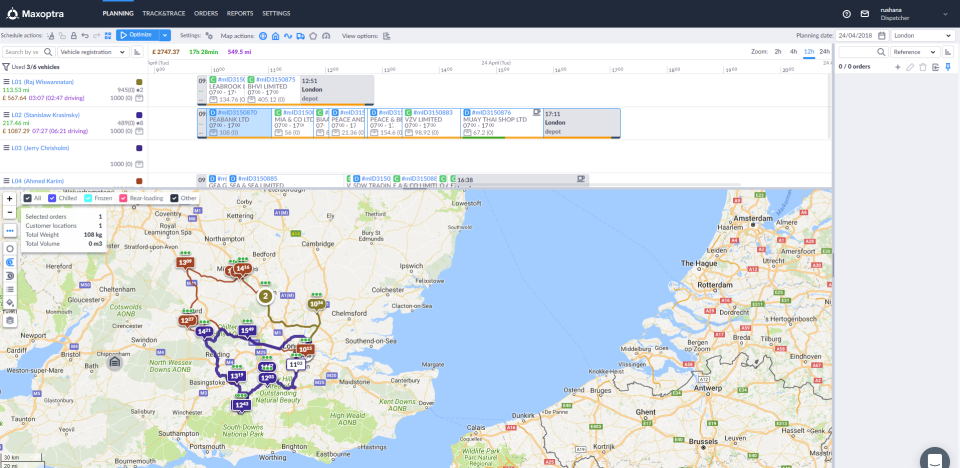The width and height of the screenshot is (960, 468).
Task: Toggle the Other checkbox
Action: 174,198
